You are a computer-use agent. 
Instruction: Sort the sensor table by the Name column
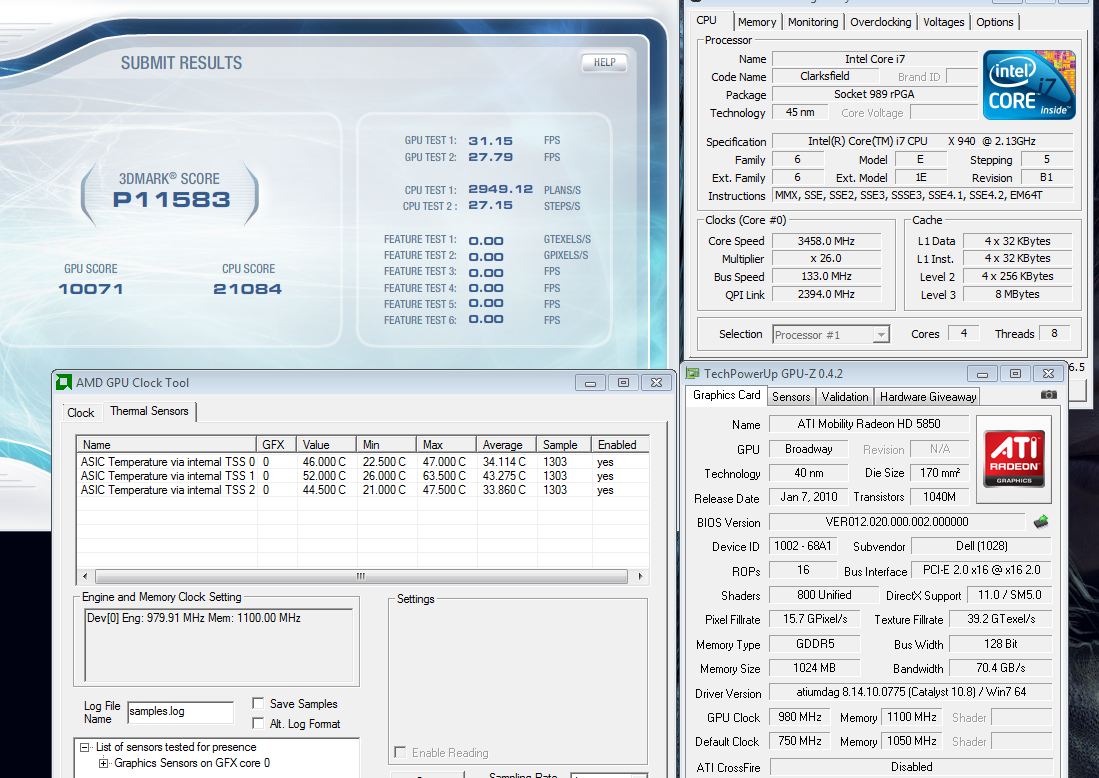[x=166, y=444]
